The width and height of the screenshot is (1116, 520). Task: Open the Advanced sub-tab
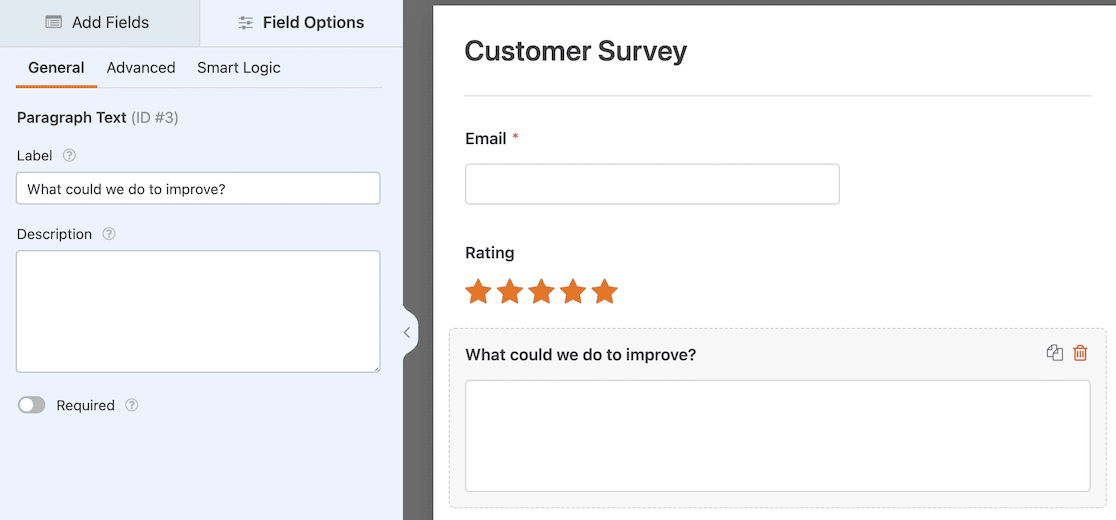point(141,68)
